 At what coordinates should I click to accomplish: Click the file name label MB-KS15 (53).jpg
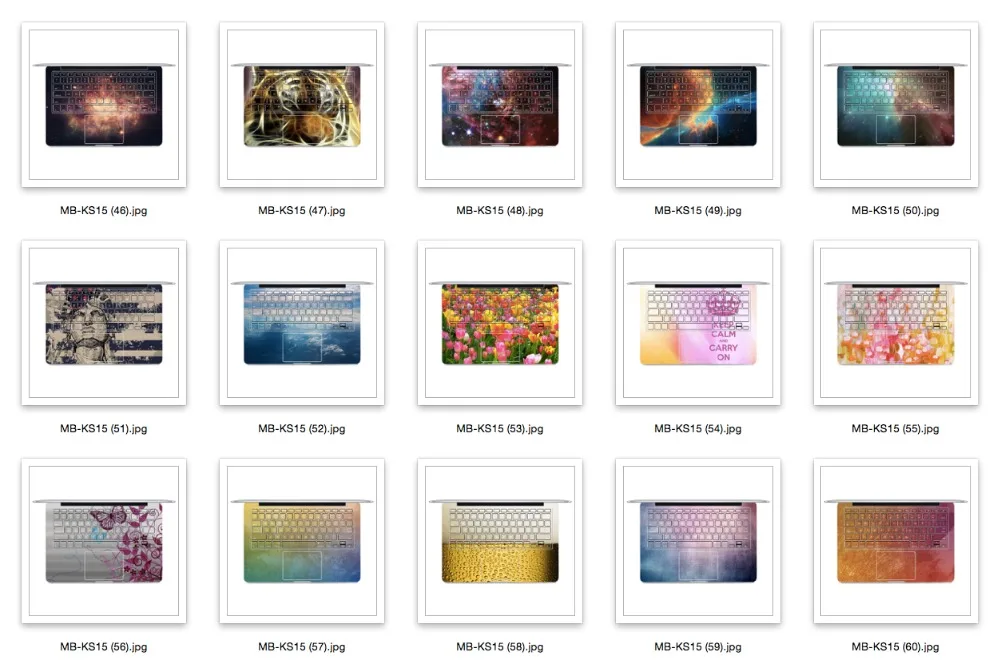(500, 429)
